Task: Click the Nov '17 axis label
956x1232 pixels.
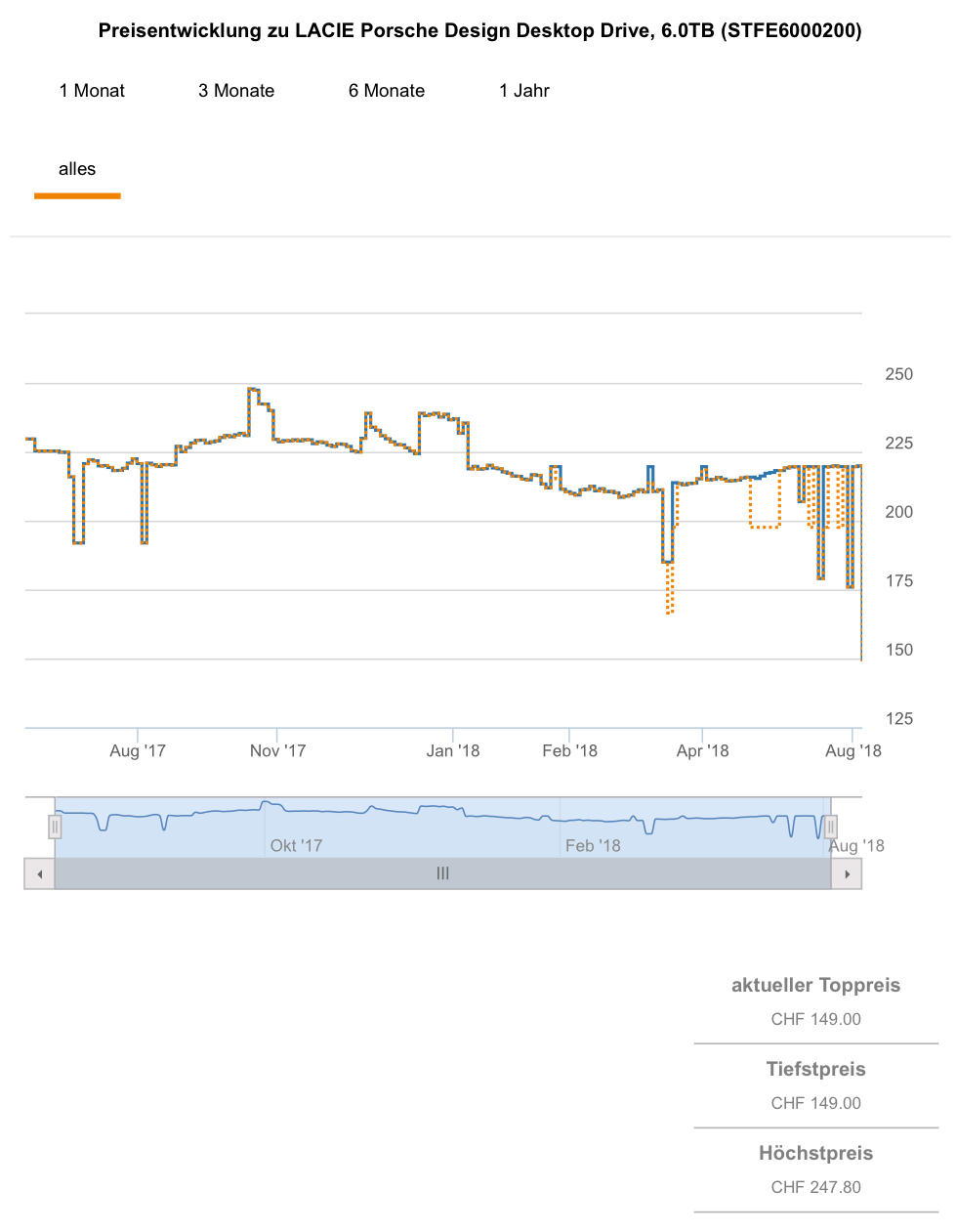Action: pos(277,750)
